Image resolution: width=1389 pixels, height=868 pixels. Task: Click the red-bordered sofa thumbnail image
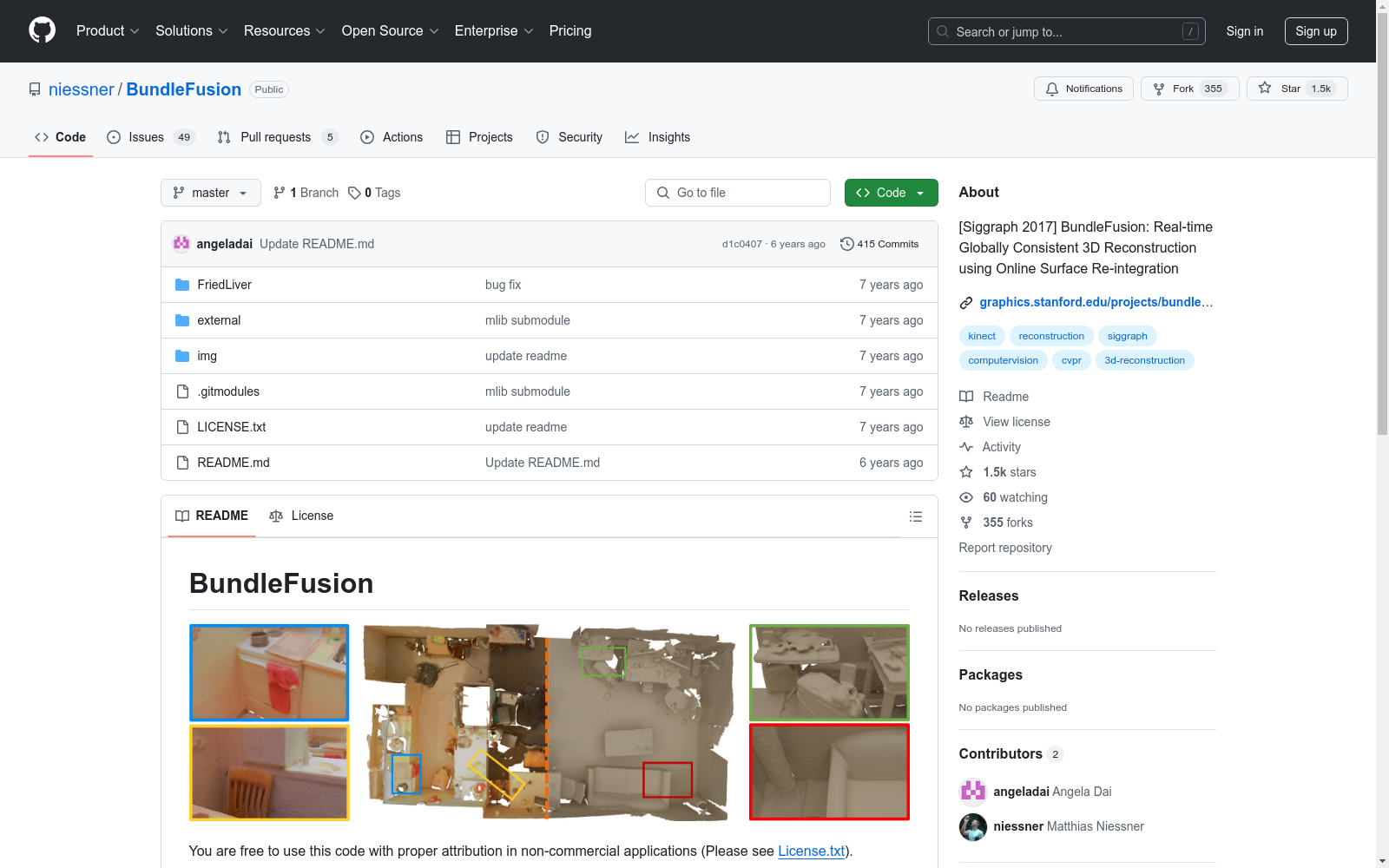click(x=829, y=772)
